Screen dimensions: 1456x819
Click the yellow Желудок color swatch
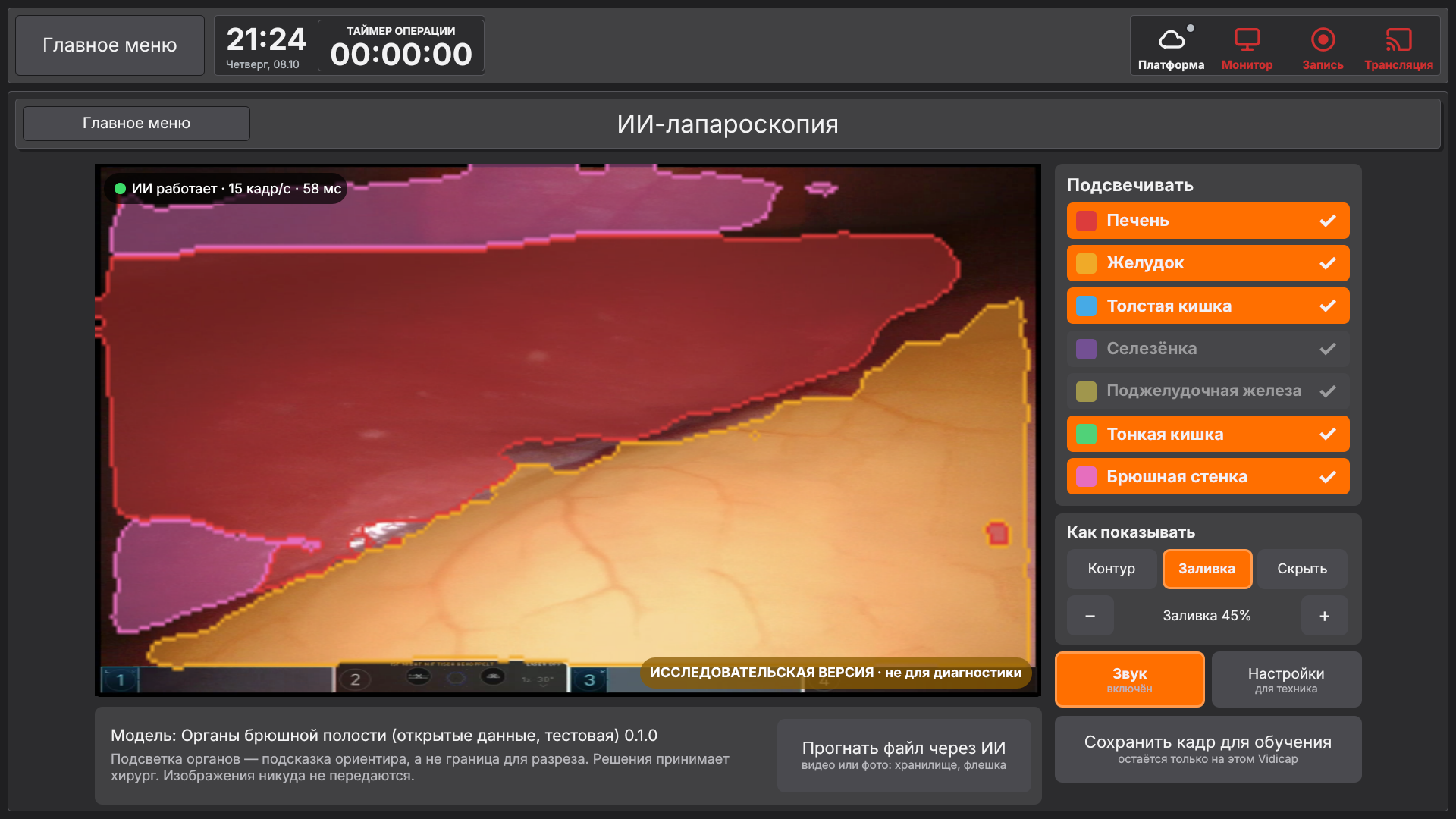click(1086, 263)
